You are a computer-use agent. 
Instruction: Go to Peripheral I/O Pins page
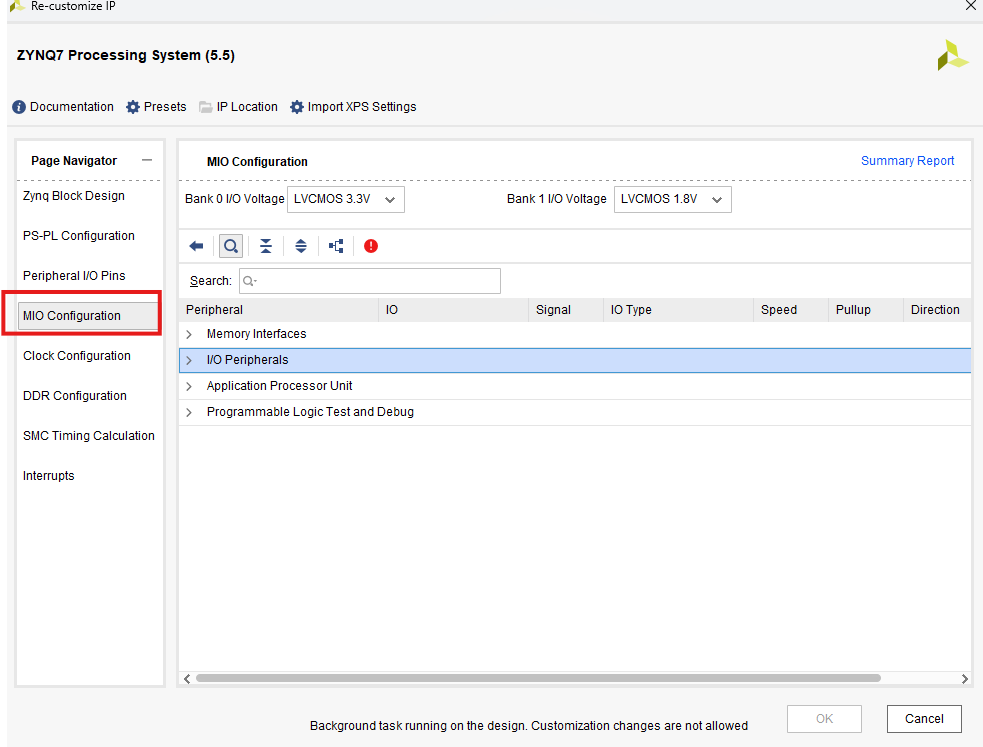(x=74, y=276)
